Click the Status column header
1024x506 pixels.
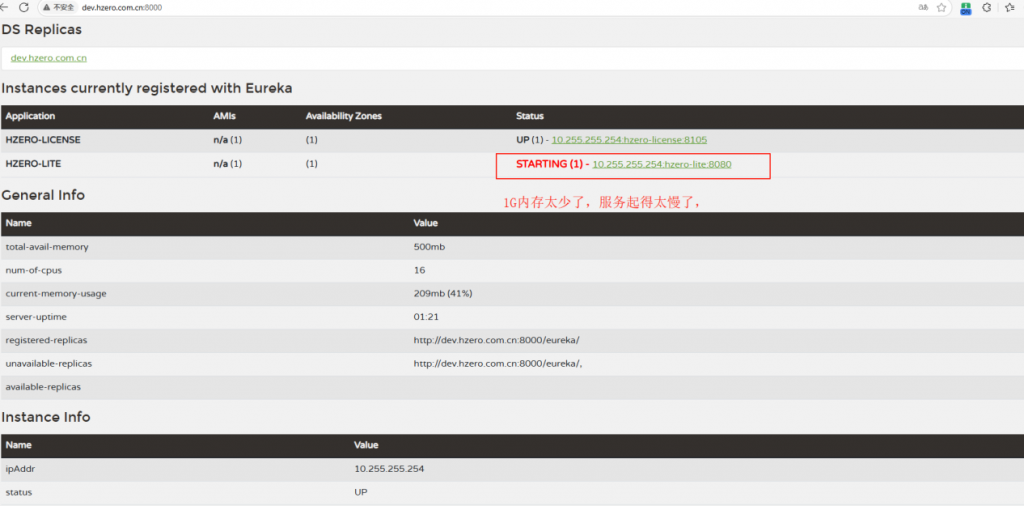(529, 116)
